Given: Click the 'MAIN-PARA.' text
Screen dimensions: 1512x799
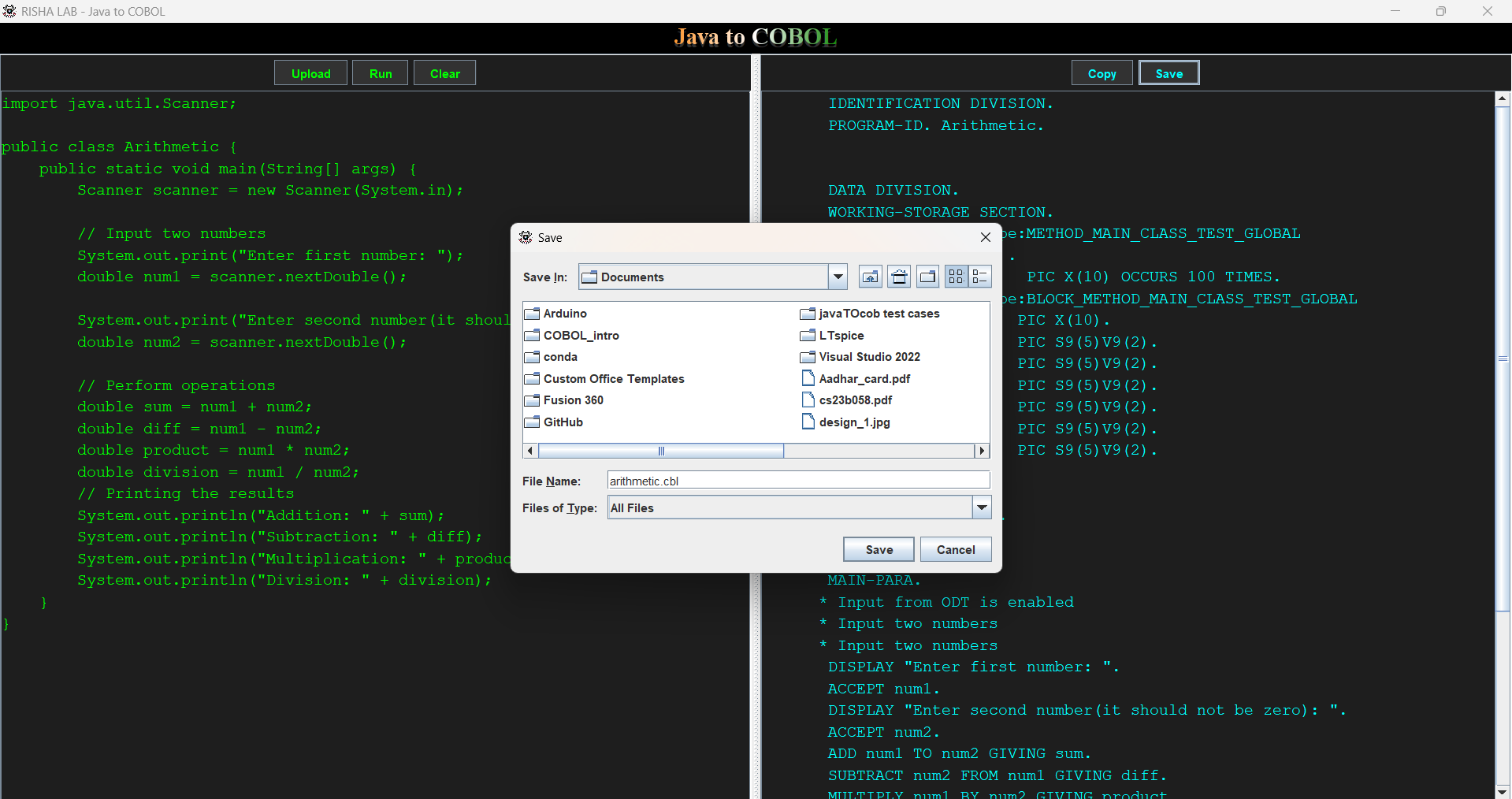Looking at the screenshot, I should click(874, 580).
